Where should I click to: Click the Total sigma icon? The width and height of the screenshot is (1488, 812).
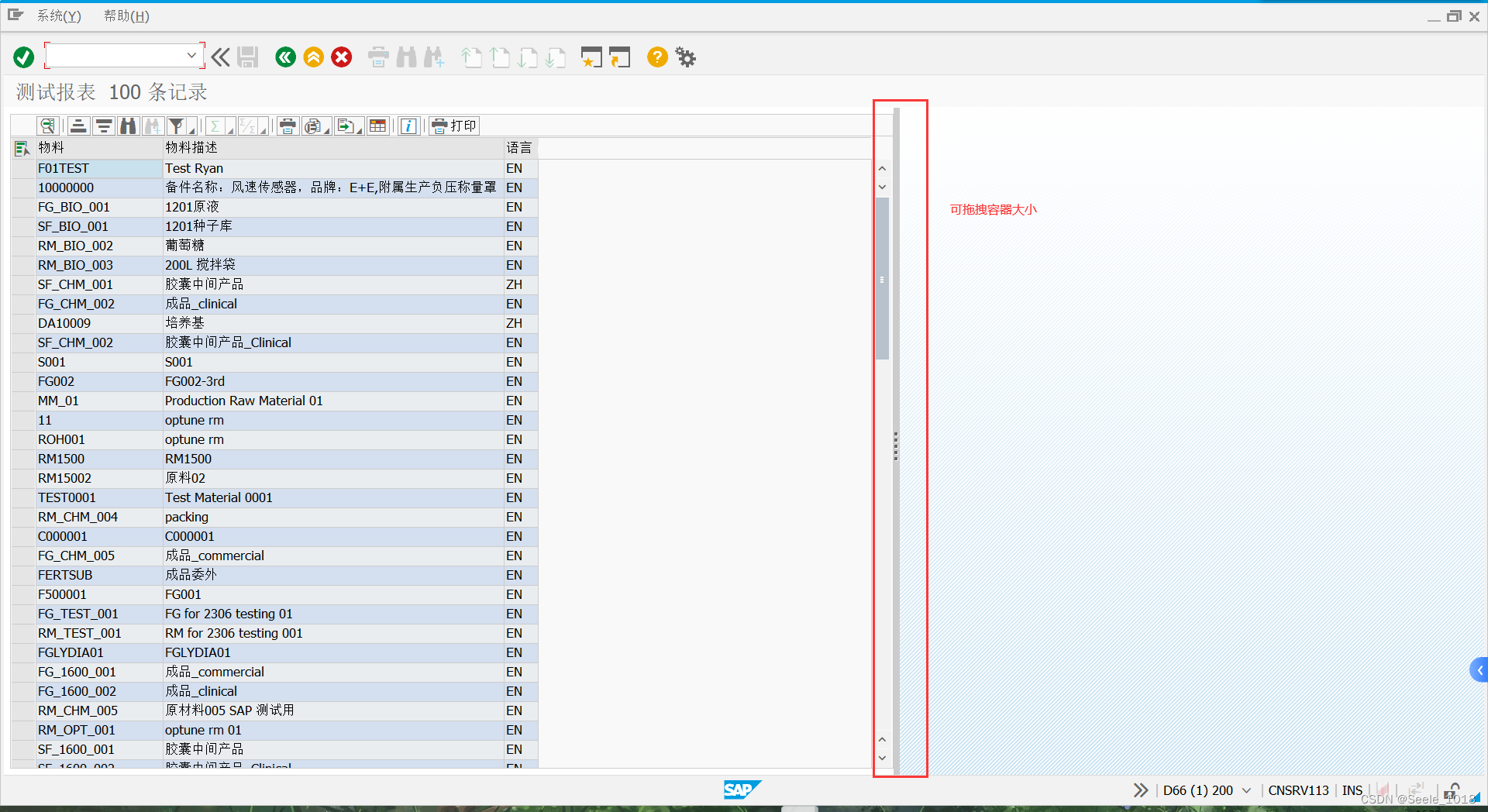coord(215,126)
